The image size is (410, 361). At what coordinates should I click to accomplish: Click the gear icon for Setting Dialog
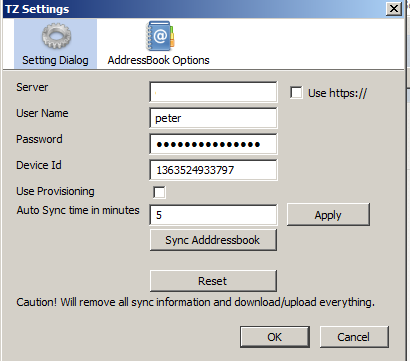coord(56,36)
